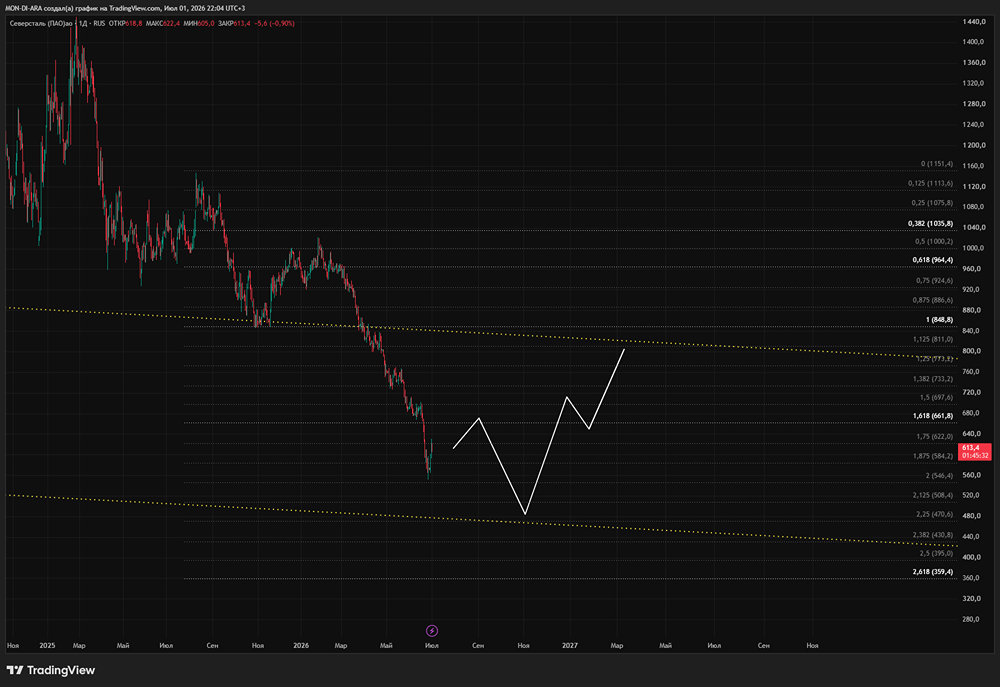Viewport: 1000px width, 687px height.
Task: Click the purple lightning event icon on the time axis
Action: (432, 631)
